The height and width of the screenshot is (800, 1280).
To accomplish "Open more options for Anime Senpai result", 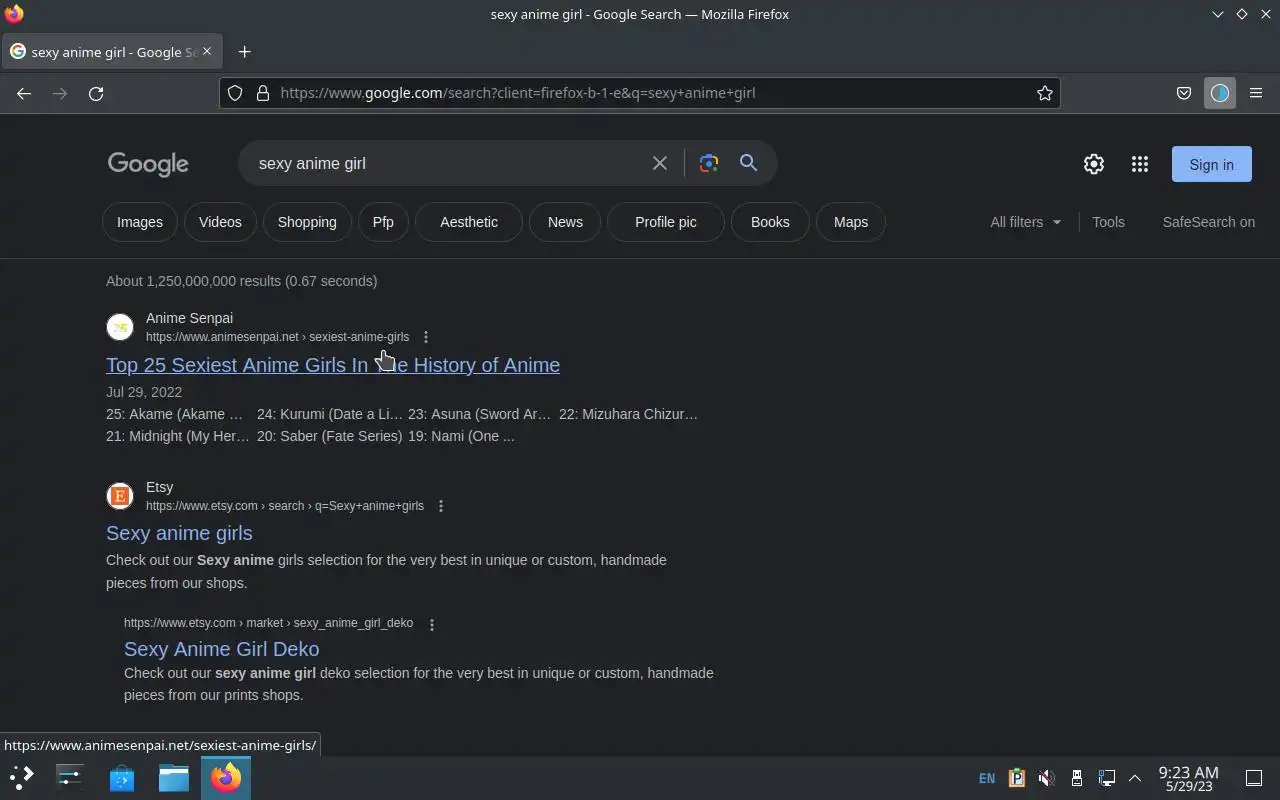I will tap(426, 337).
